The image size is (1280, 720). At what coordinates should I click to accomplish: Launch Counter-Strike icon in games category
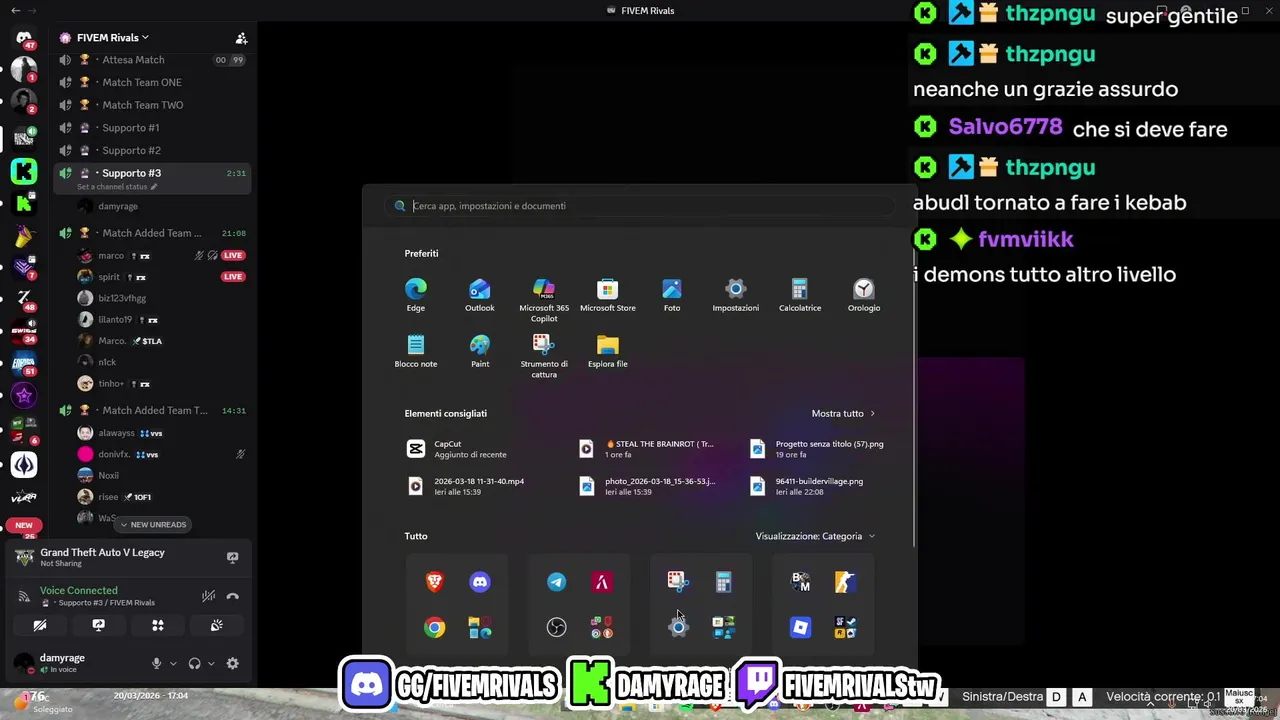point(845,582)
